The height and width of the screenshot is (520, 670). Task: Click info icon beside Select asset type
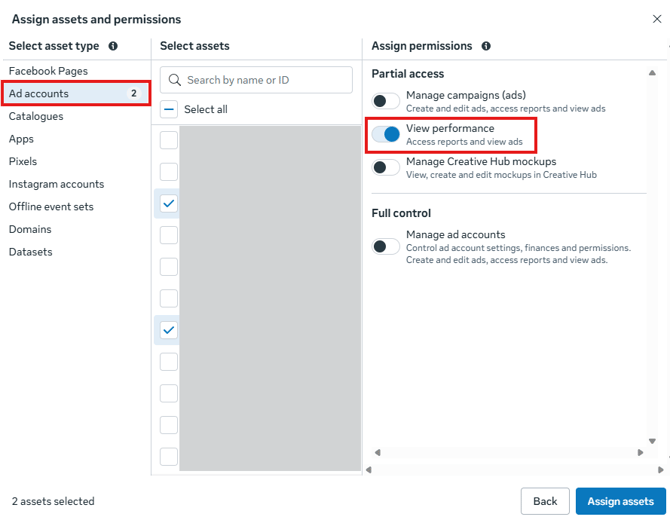[113, 46]
